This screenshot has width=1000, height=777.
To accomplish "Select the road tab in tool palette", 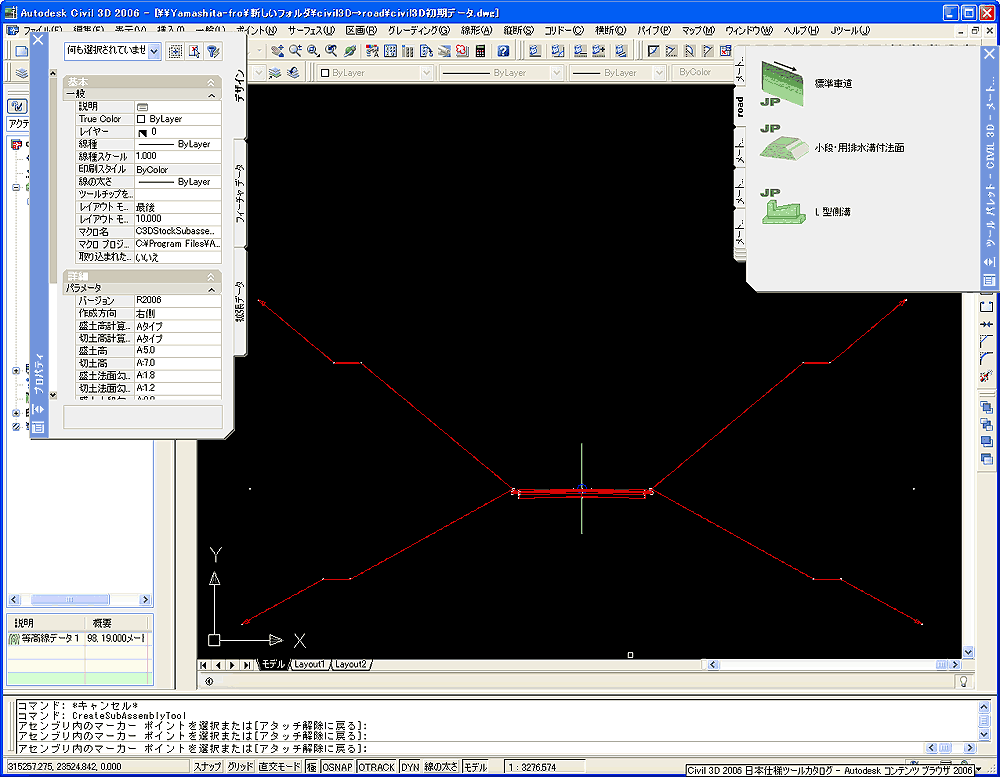I will [740, 107].
